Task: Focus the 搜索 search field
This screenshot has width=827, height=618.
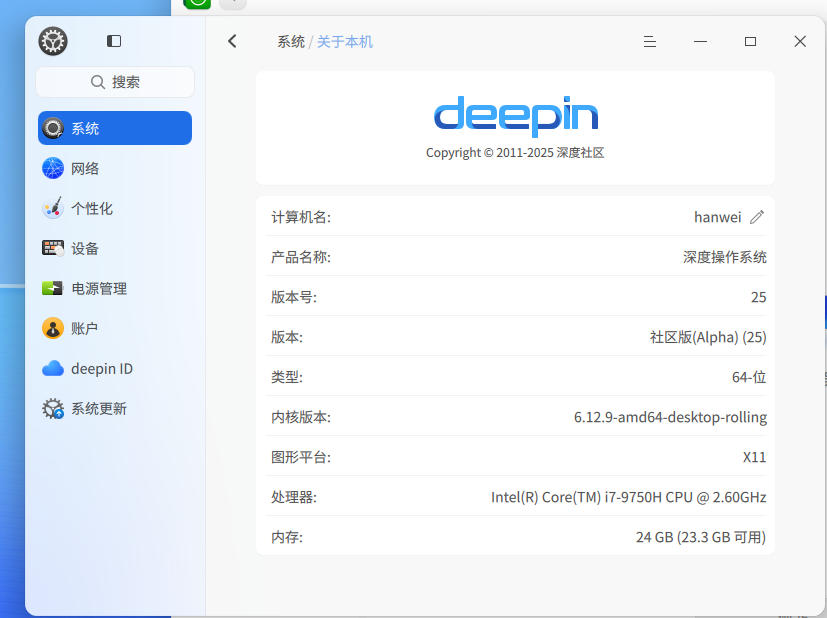Action: point(115,82)
